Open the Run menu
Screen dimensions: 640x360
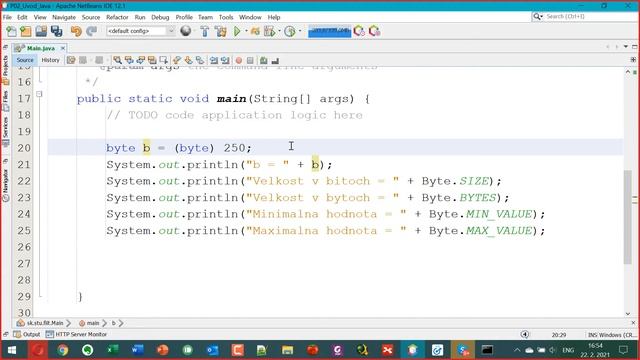pos(140,17)
